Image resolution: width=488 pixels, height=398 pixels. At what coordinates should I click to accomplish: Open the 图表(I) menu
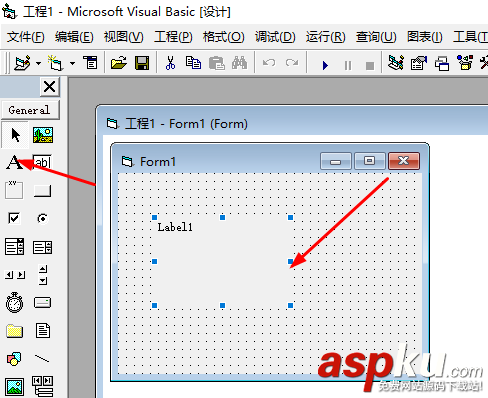click(424, 37)
